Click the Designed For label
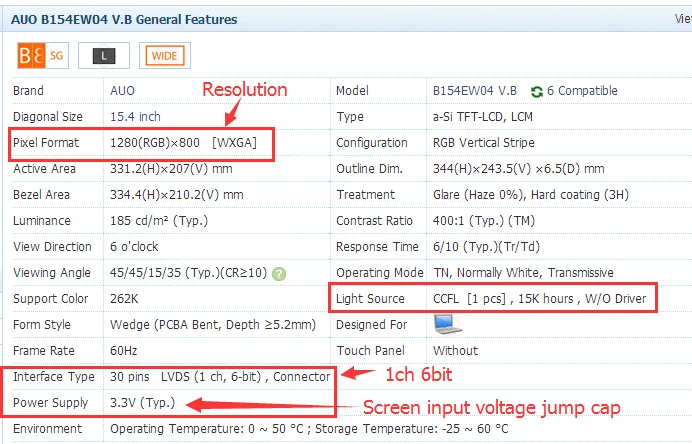692x444 pixels. 372,325
